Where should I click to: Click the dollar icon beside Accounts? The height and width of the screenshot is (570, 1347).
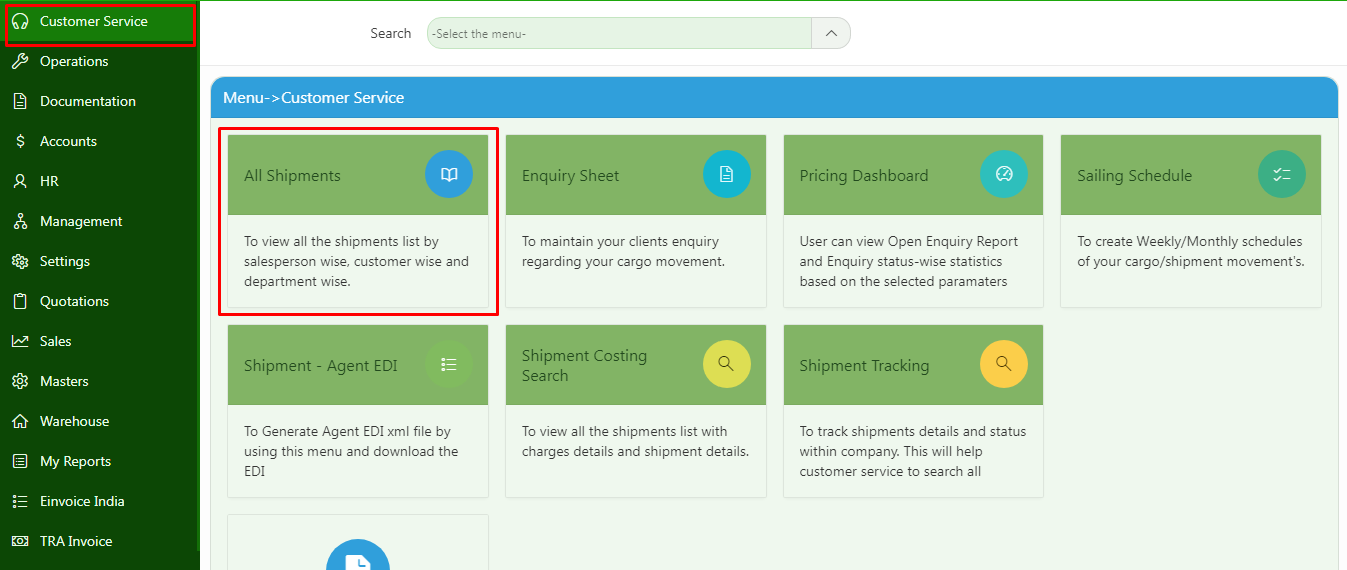click(20, 141)
